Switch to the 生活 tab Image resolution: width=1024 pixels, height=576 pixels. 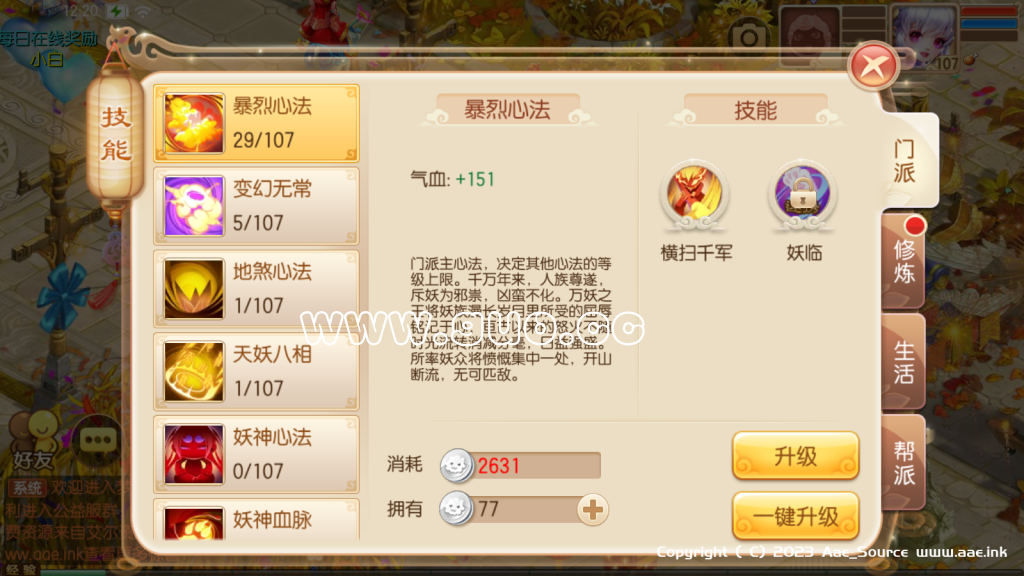[904, 362]
